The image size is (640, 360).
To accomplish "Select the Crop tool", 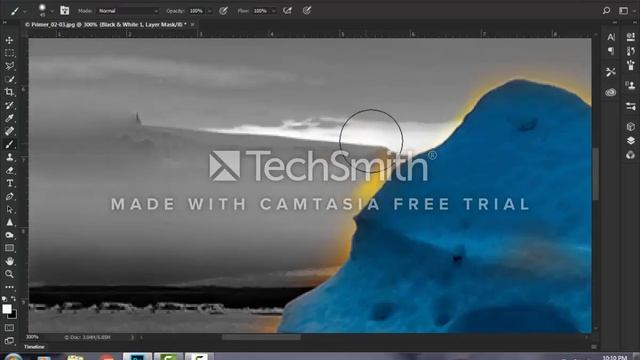I will [x=9, y=92].
